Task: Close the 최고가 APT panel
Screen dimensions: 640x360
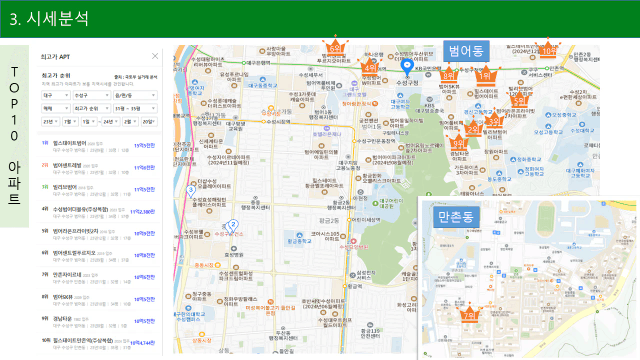Action: pyautogui.click(x=155, y=56)
